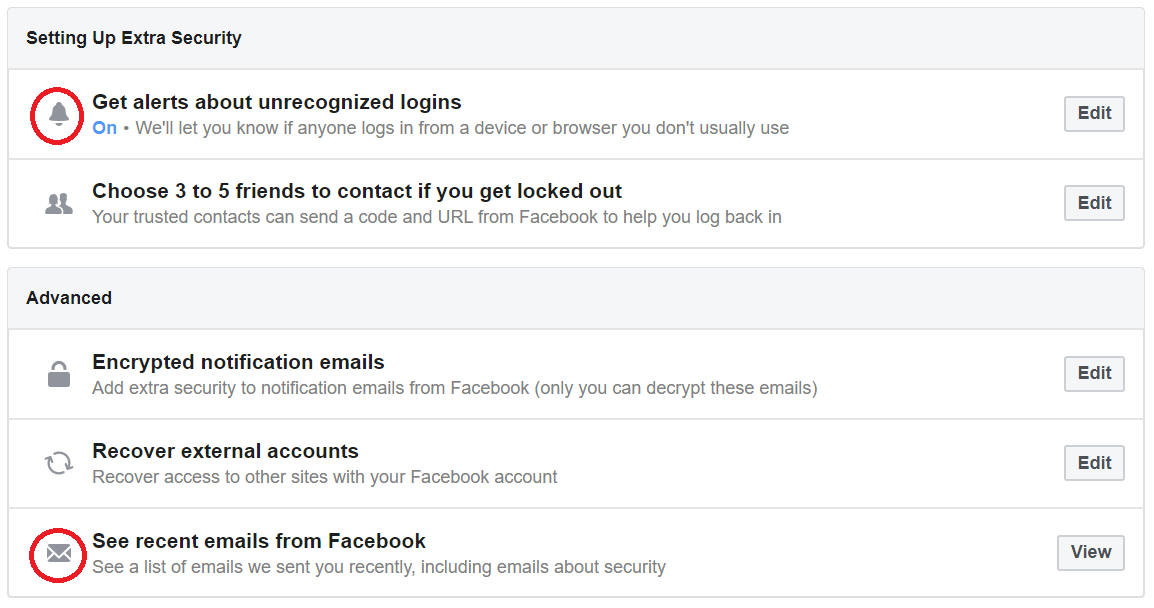Viewport: 1154px width, 608px height.
Task: Edit Encrypted notification emails setting
Action: click(1094, 374)
